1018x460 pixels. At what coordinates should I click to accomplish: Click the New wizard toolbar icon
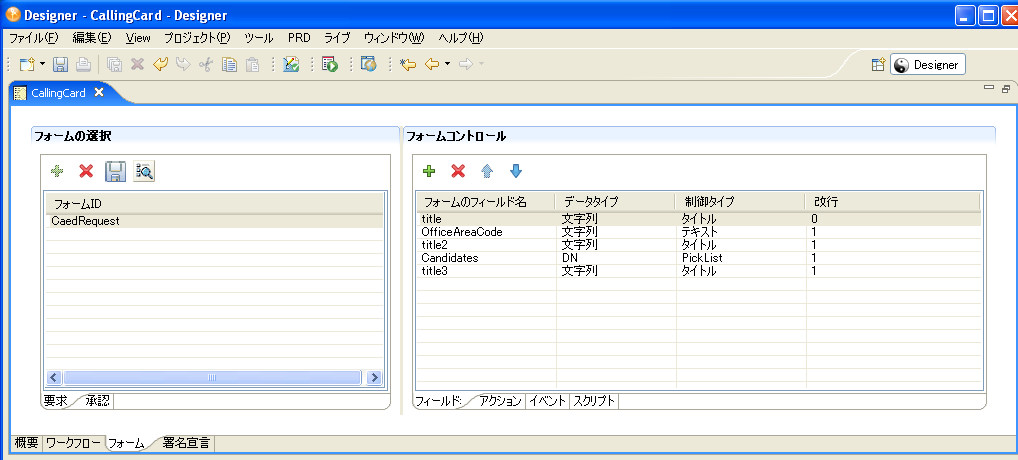pos(27,64)
